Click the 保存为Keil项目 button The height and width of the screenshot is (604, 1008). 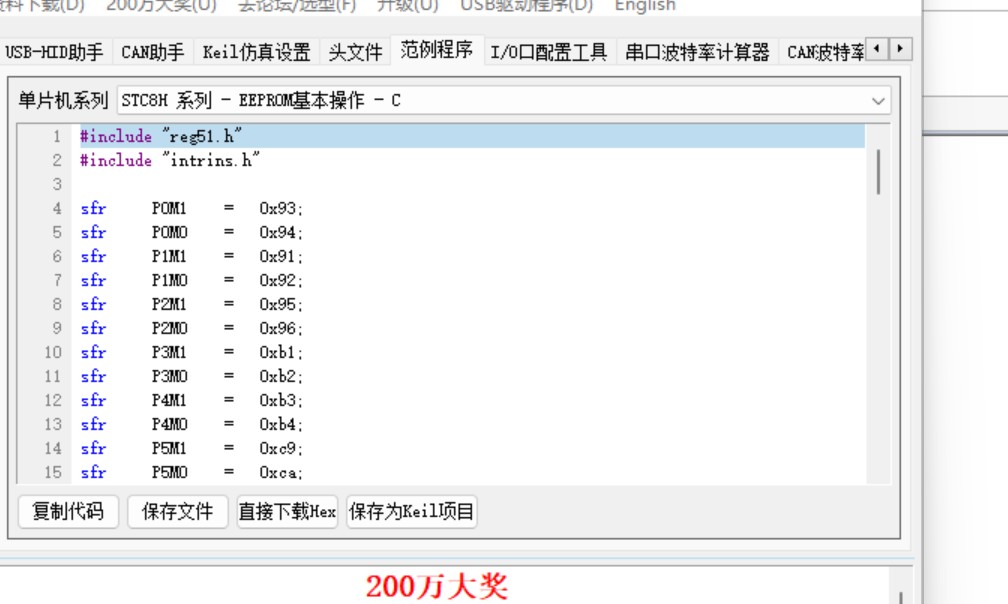[411, 511]
